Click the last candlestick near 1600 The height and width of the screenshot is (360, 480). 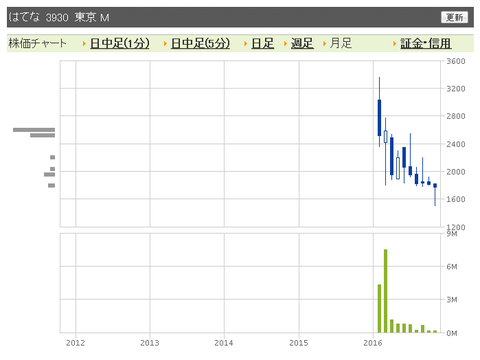pos(435,194)
